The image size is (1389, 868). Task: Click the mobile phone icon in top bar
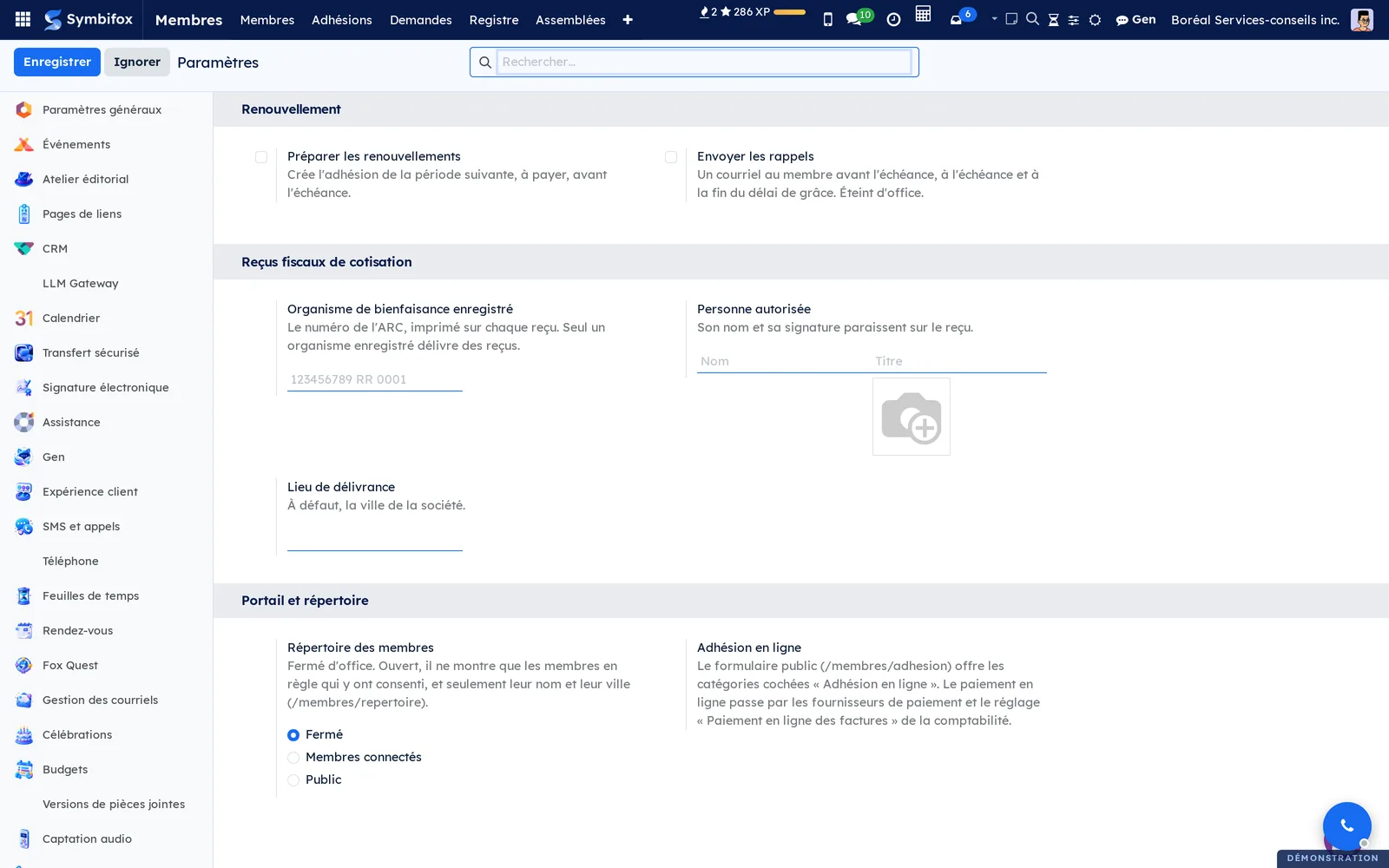(x=827, y=19)
